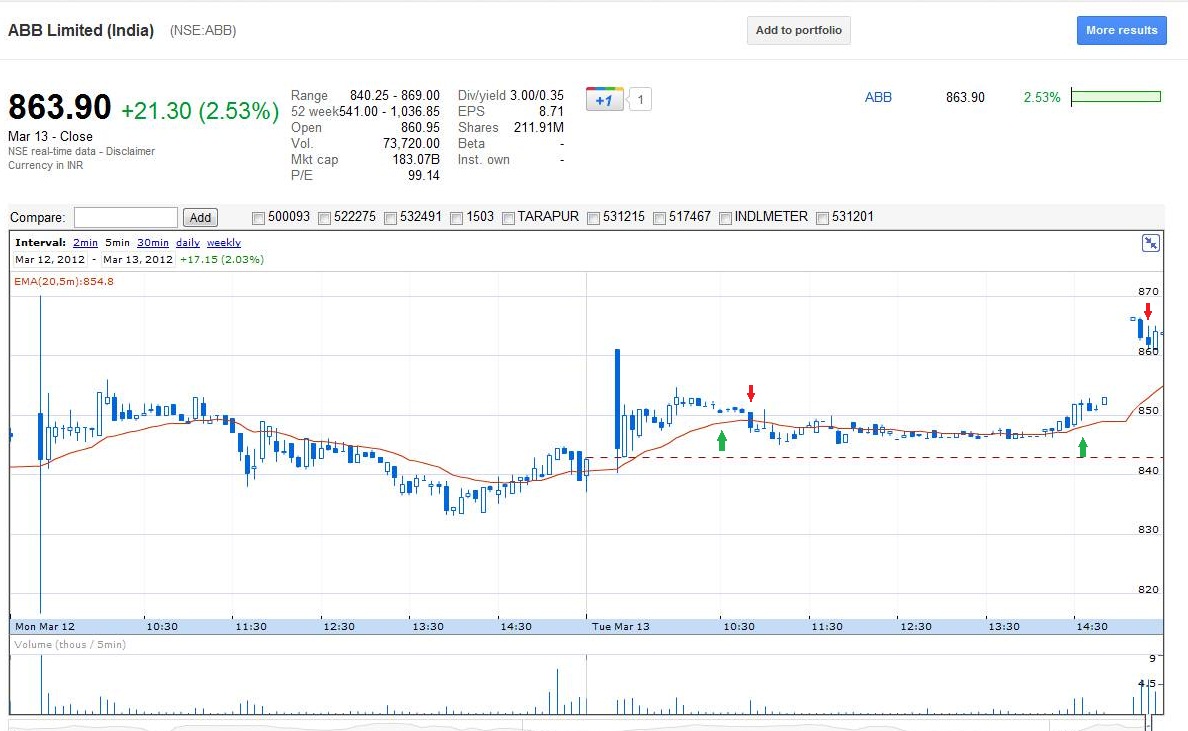Screen dimensions: 1188x731
Task: Select the 531215 compare checkbox
Action: pos(593,218)
